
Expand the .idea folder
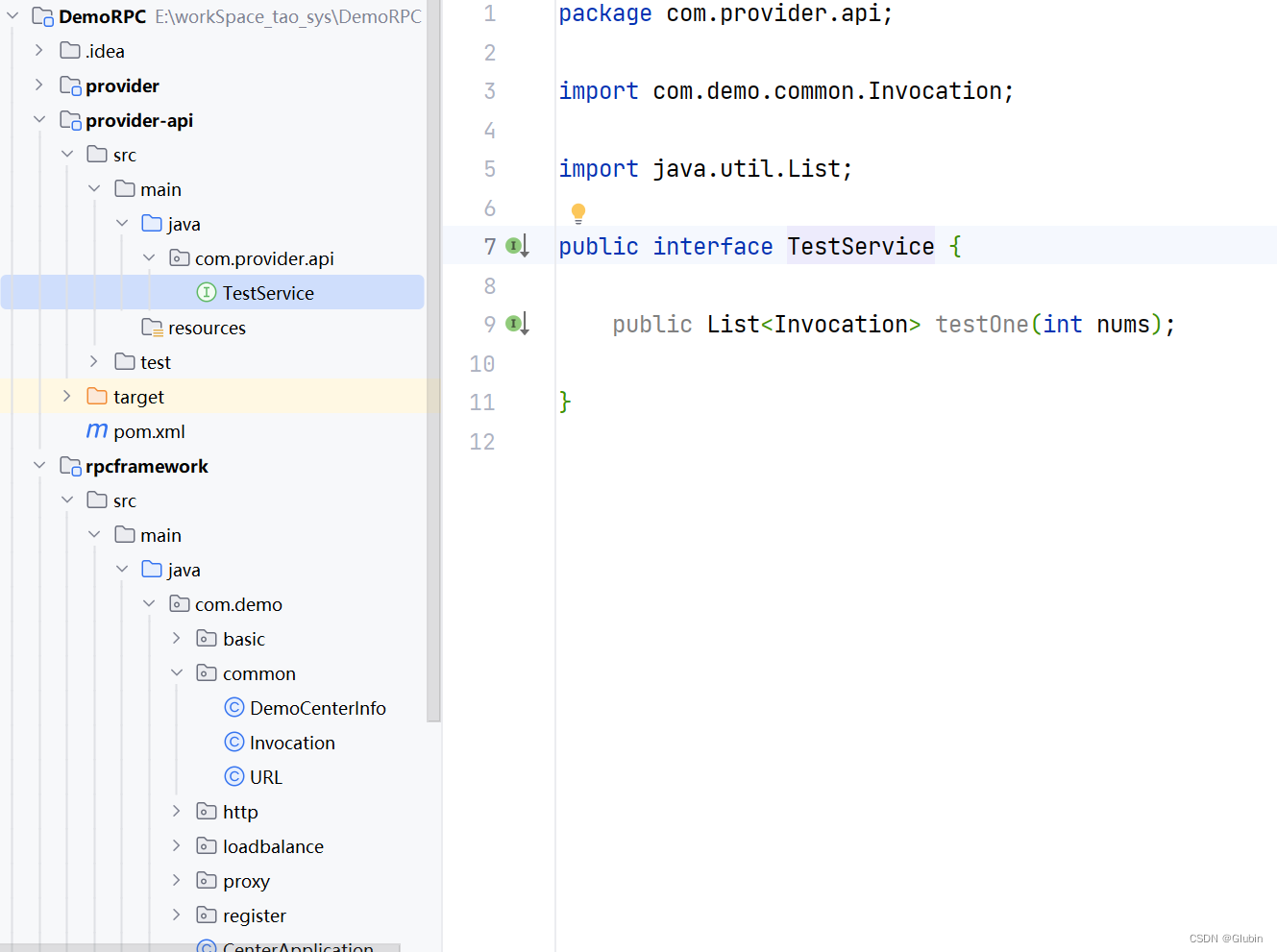[x=38, y=50]
